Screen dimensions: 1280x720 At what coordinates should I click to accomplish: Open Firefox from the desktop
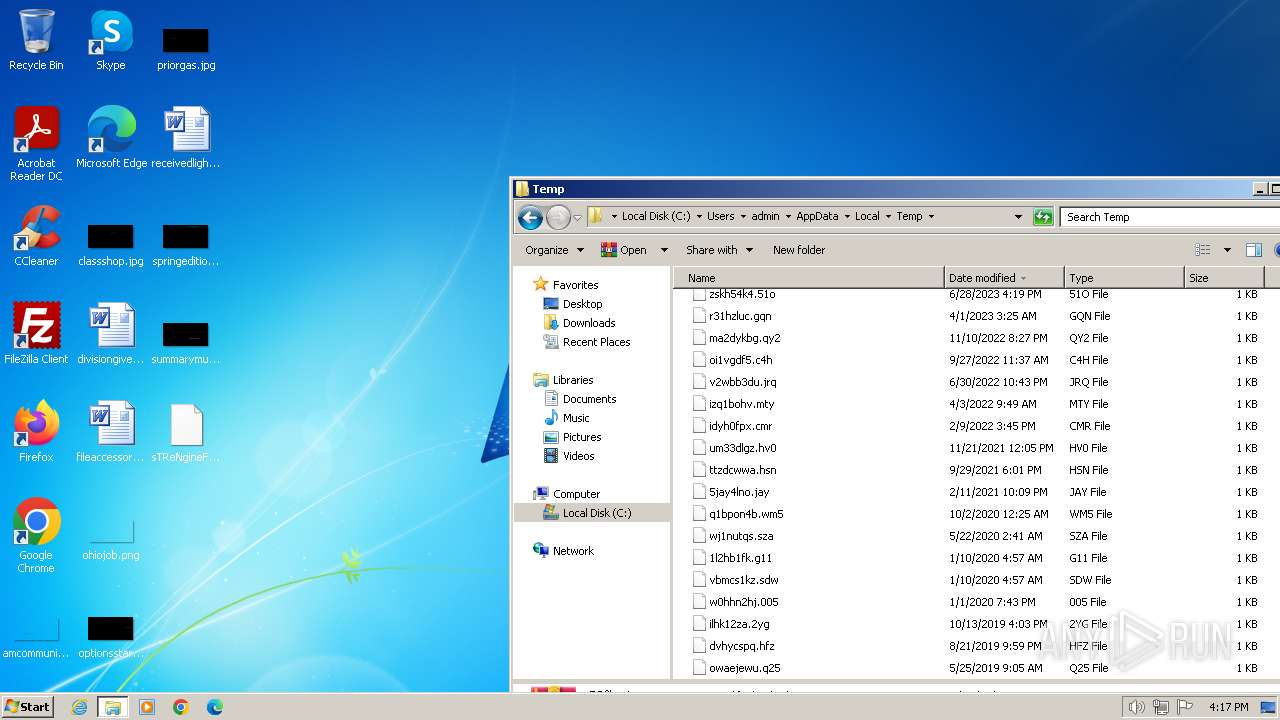tap(36, 431)
